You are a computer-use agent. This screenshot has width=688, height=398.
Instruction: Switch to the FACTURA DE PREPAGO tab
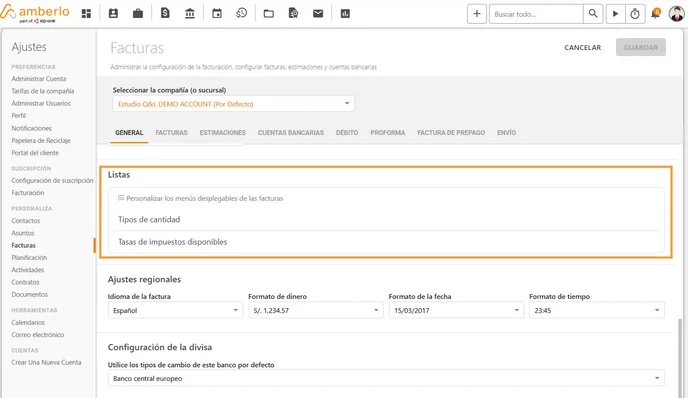point(451,133)
